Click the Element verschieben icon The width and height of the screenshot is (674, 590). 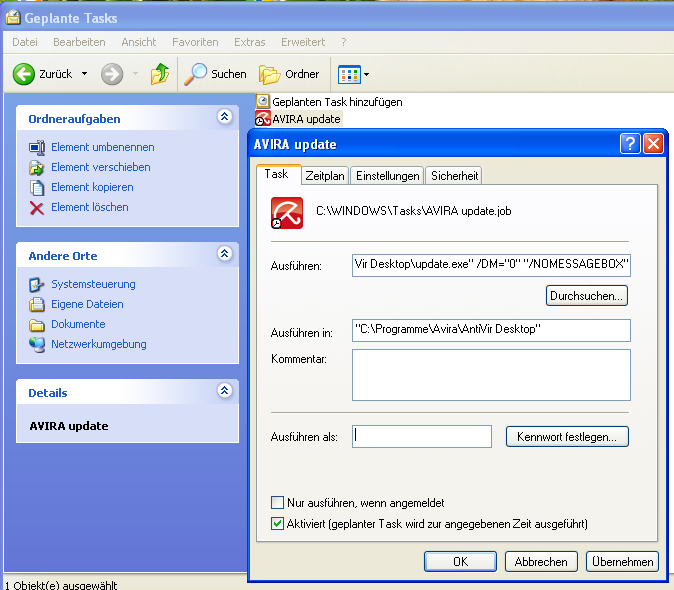click(37, 168)
